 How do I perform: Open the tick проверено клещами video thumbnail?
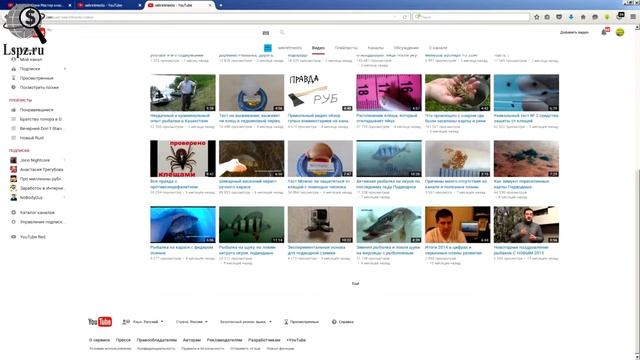click(x=182, y=158)
